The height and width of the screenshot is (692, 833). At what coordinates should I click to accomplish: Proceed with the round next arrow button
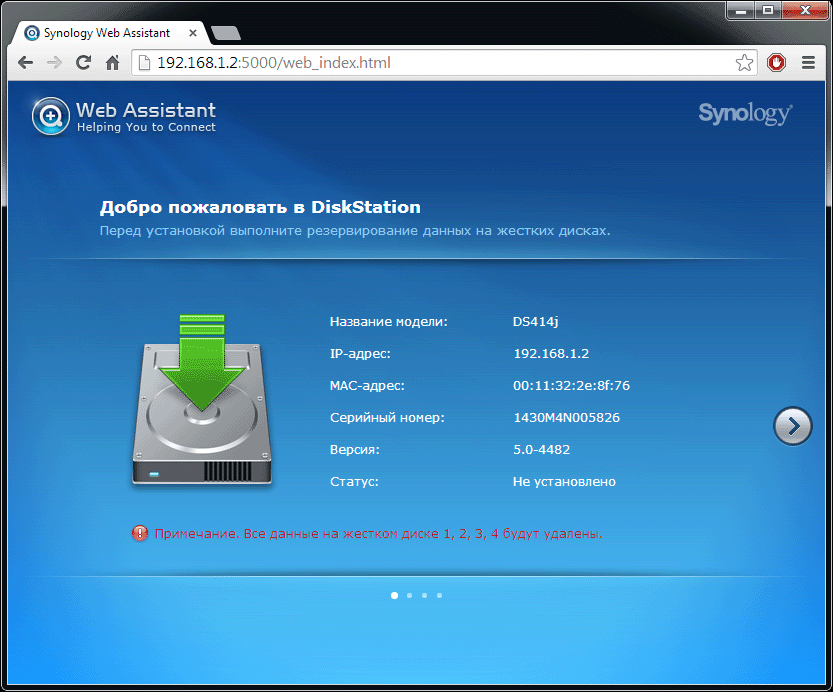click(793, 426)
